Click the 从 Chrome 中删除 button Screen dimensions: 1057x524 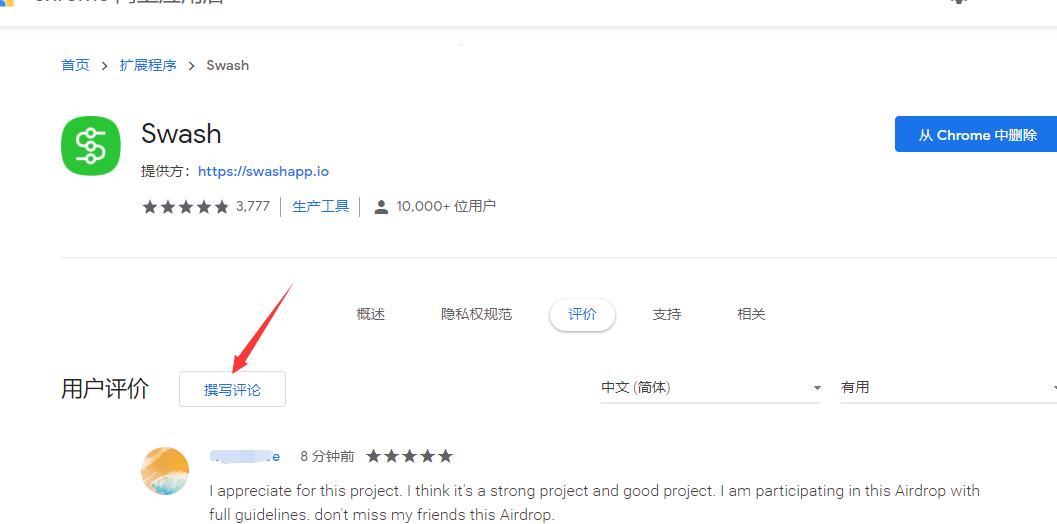click(976, 134)
